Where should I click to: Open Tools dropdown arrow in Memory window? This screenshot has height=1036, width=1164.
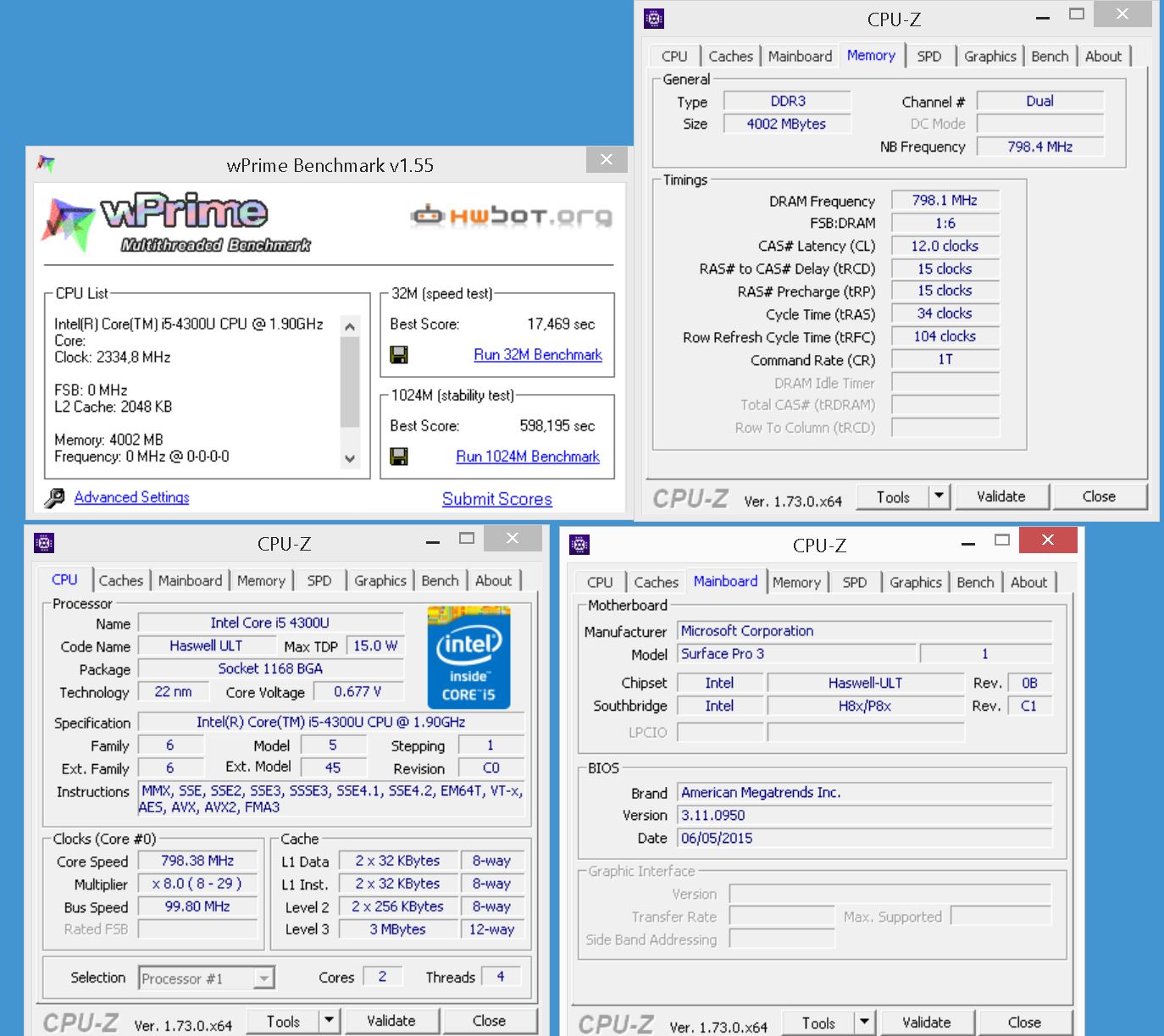(x=938, y=496)
